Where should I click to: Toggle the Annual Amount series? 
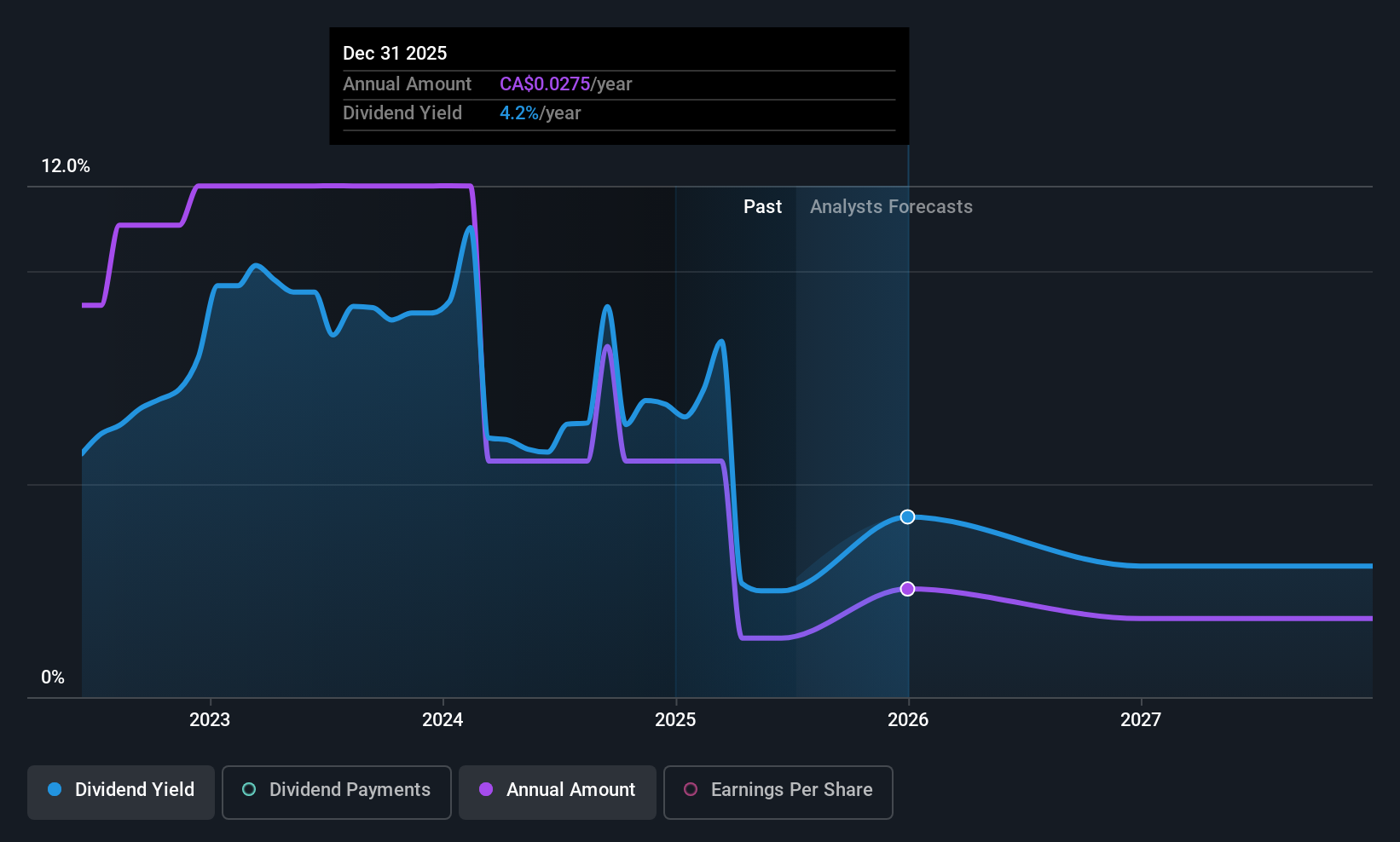[558, 792]
